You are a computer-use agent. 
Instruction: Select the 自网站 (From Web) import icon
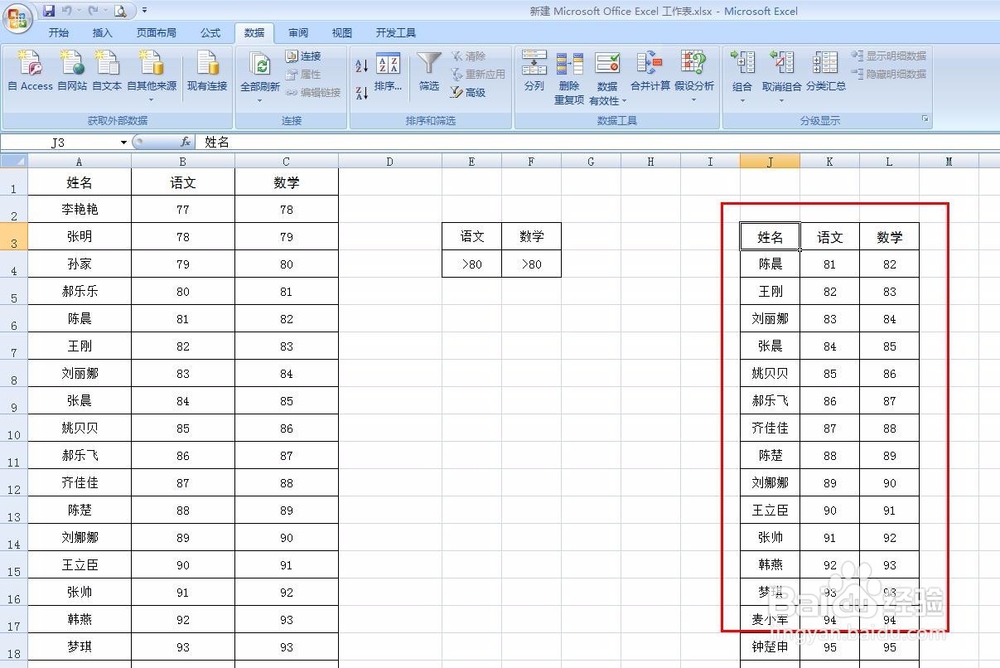[70, 70]
